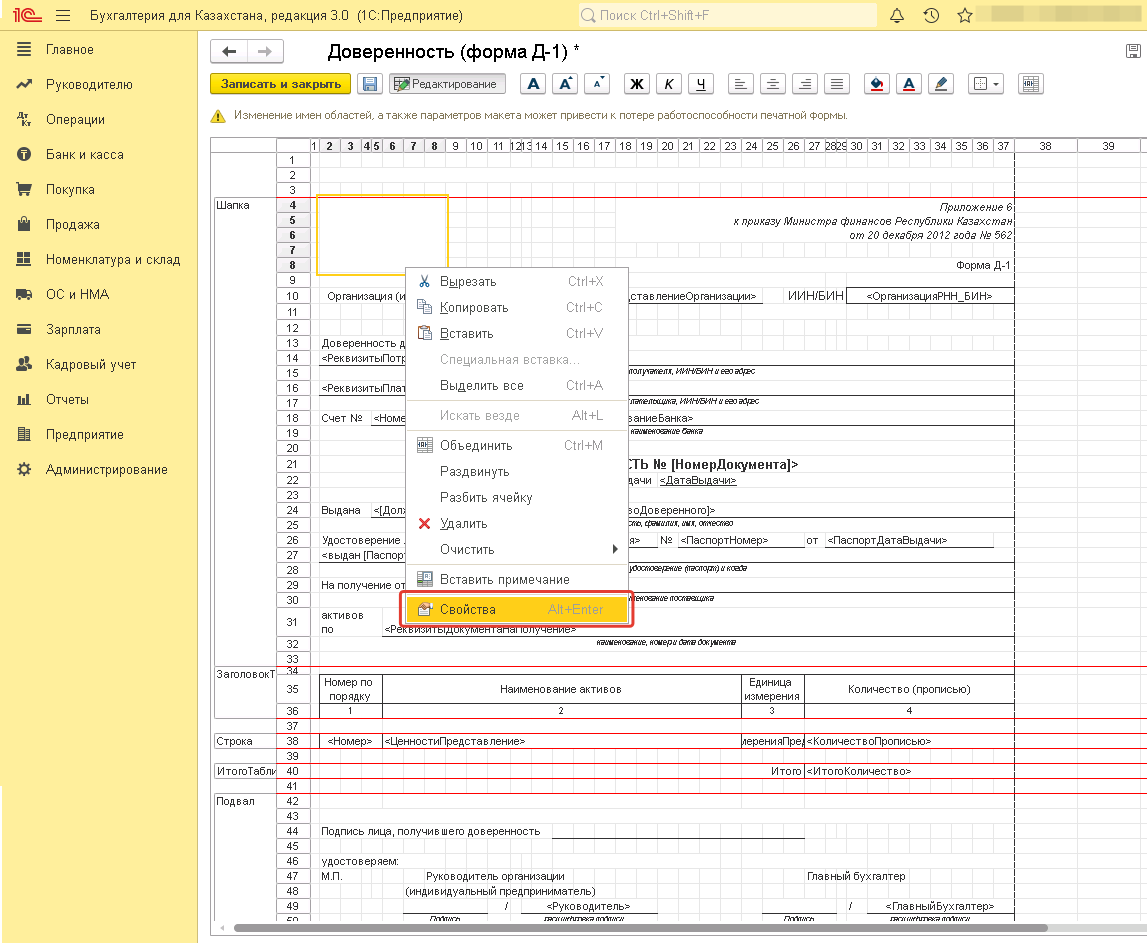This screenshot has height=943, width=1147.
Task: Select column header 39
Action: (1108, 146)
